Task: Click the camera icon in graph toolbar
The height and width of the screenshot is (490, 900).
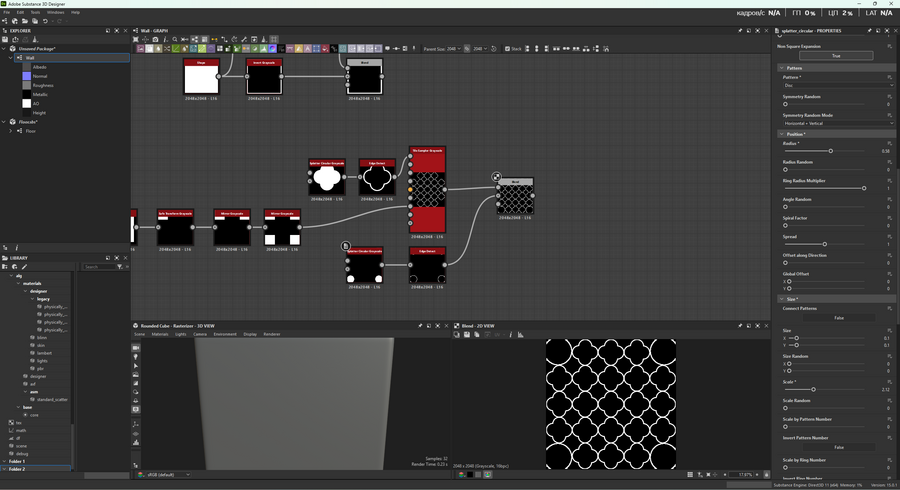Action: click(155, 39)
